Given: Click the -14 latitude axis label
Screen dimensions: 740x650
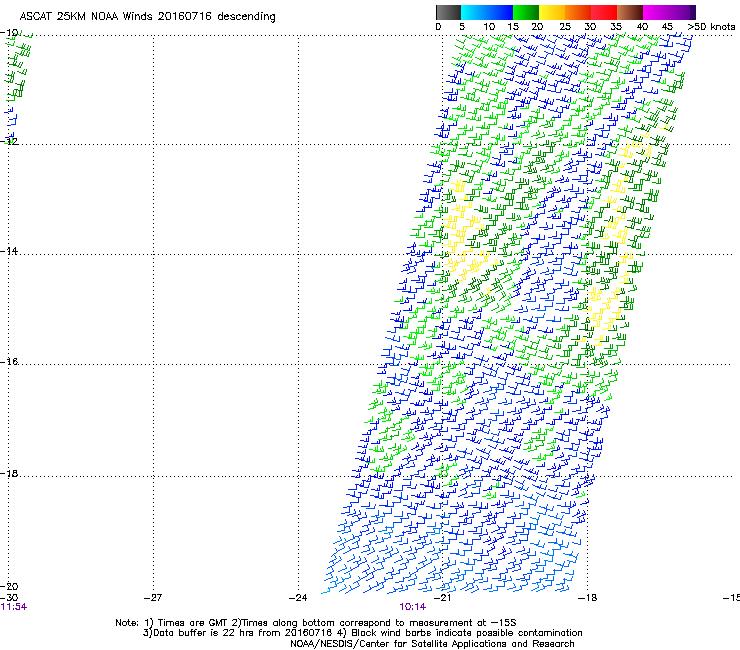Looking at the screenshot, I should (x=9, y=251).
